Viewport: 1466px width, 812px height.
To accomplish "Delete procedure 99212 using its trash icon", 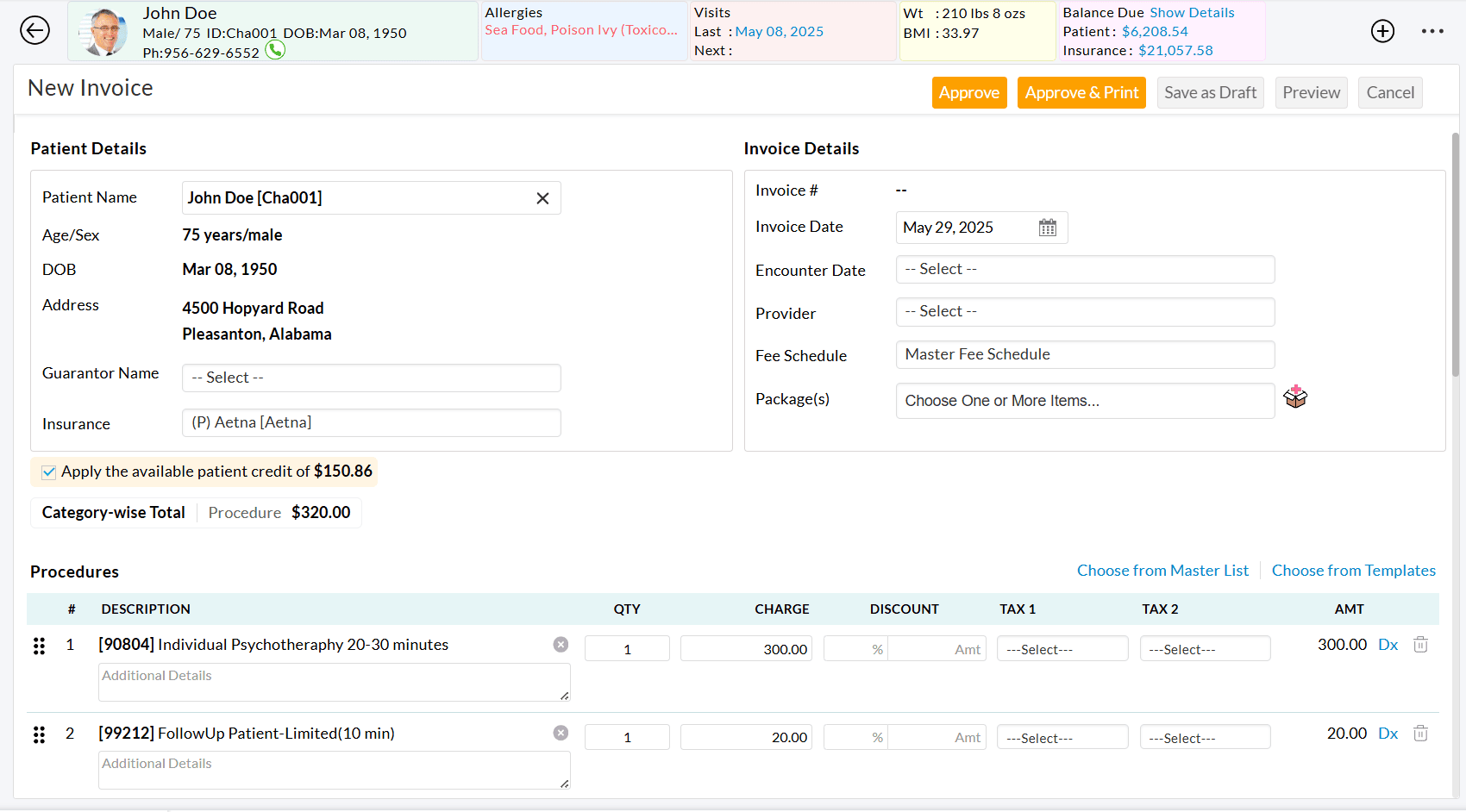I will pos(1420,733).
